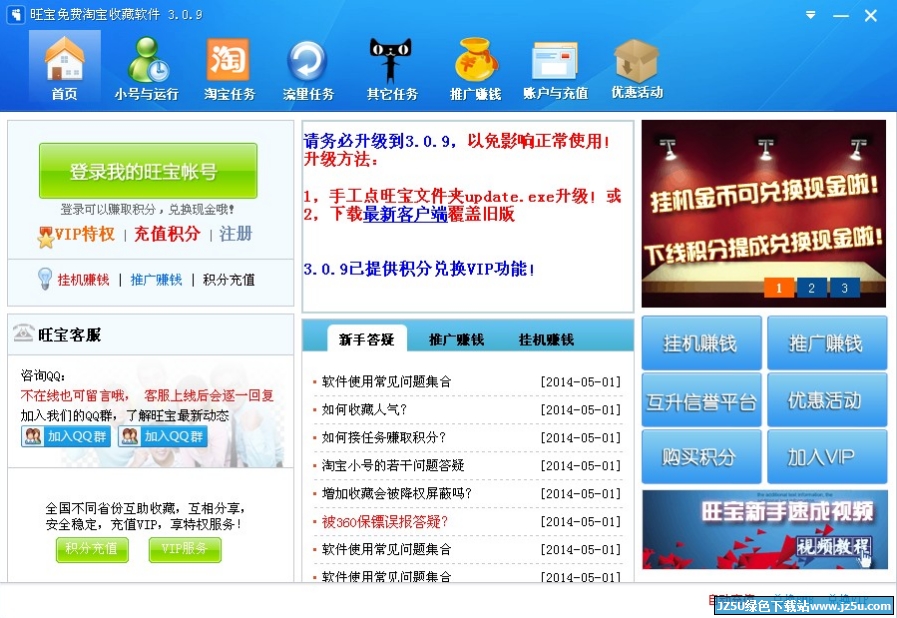Select banner slide 2
This screenshot has width=897, height=618.
click(x=811, y=288)
